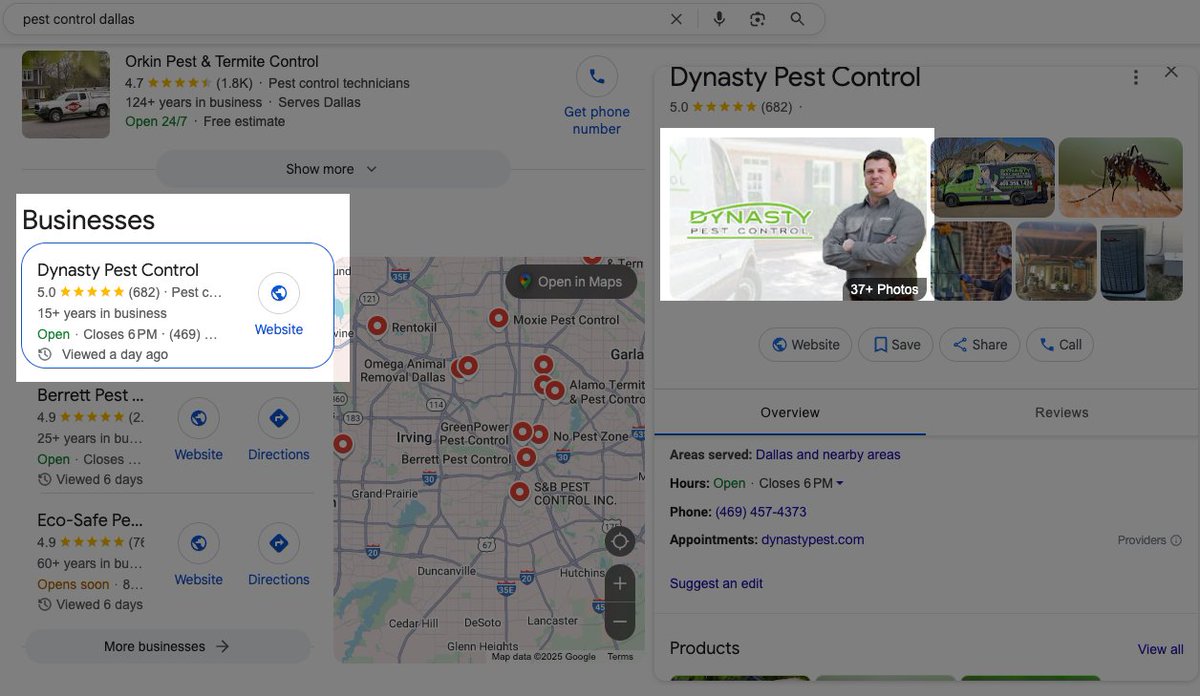Open the dynastypest.com appointments link
This screenshot has height=696, width=1200.
click(812, 539)
